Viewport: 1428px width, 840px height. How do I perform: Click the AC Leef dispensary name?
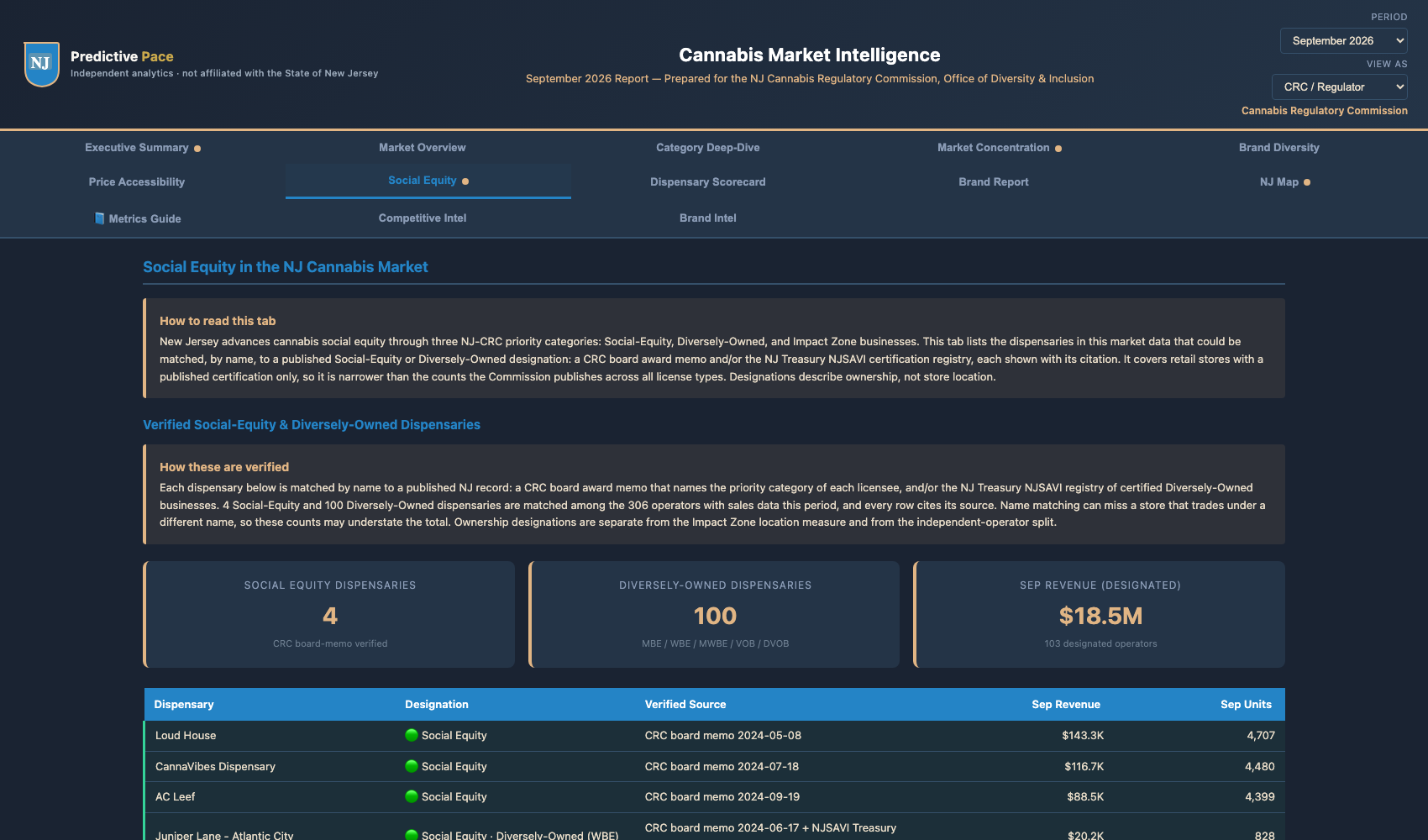pos(175,797)
